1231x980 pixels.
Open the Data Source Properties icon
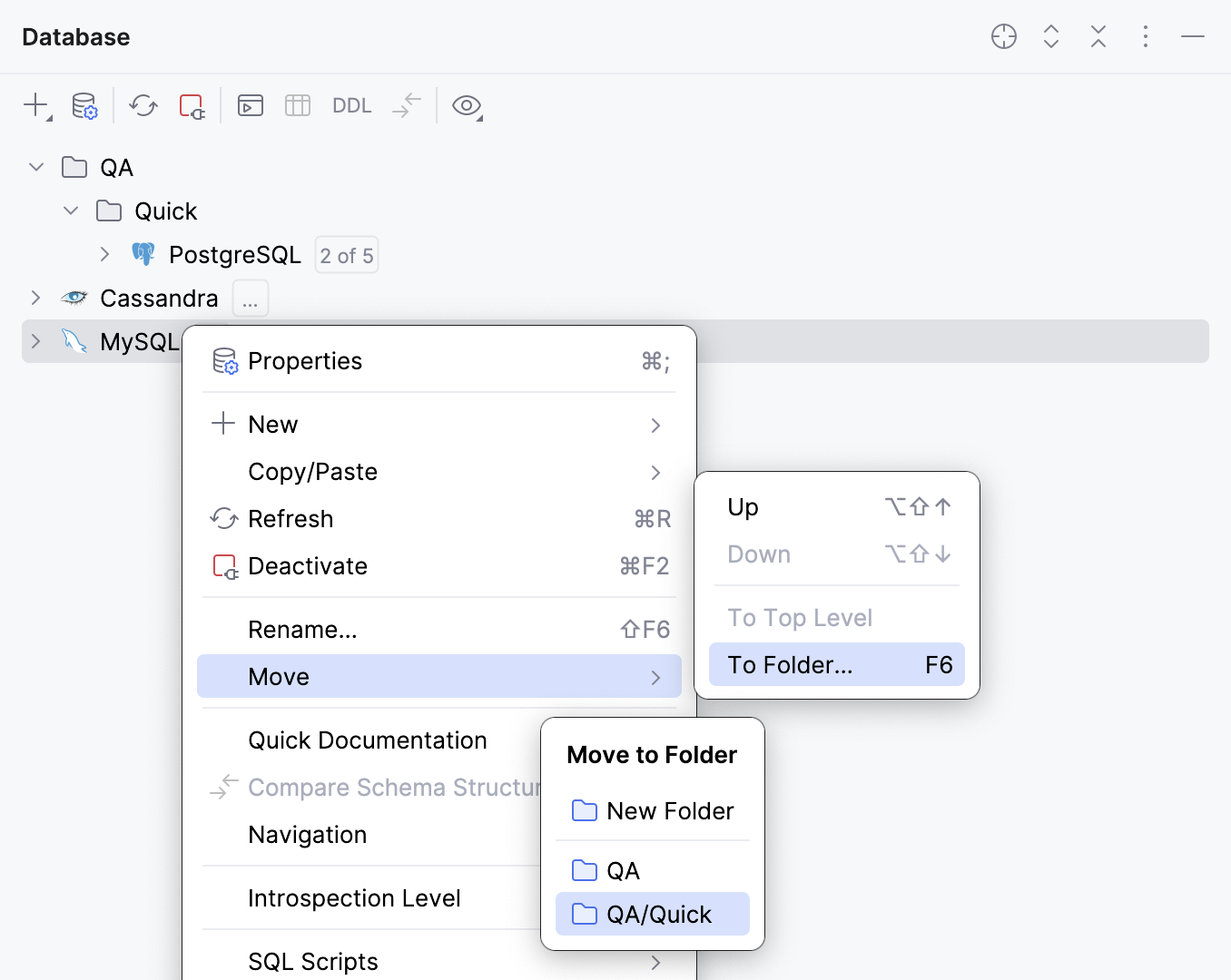84,105
